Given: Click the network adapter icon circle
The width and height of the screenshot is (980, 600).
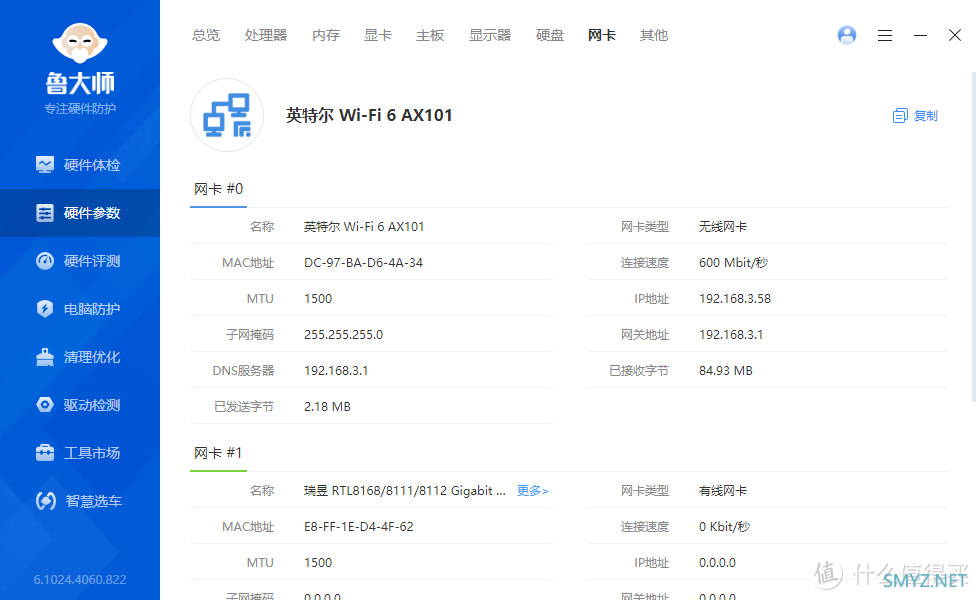Looking at the screenshot, I should [x=227, y=115].
